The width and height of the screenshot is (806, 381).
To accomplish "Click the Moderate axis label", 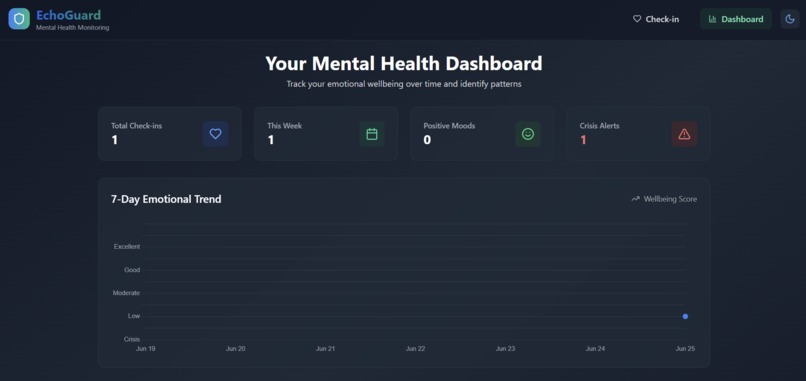I will (126, 293).
